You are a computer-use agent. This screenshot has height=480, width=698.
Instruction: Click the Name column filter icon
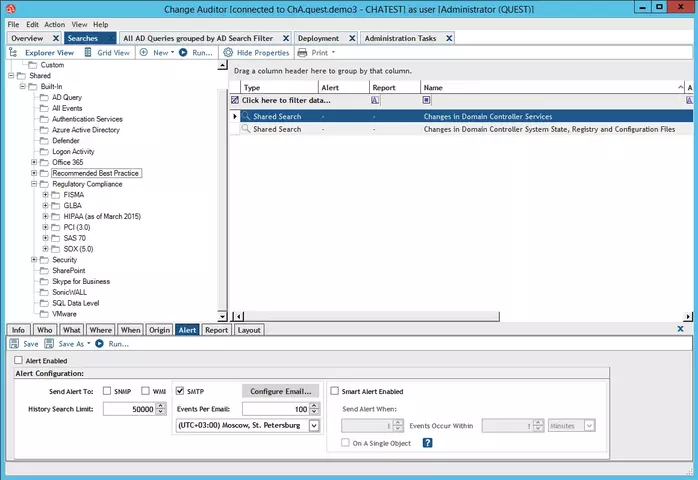[x=426, y=100]
